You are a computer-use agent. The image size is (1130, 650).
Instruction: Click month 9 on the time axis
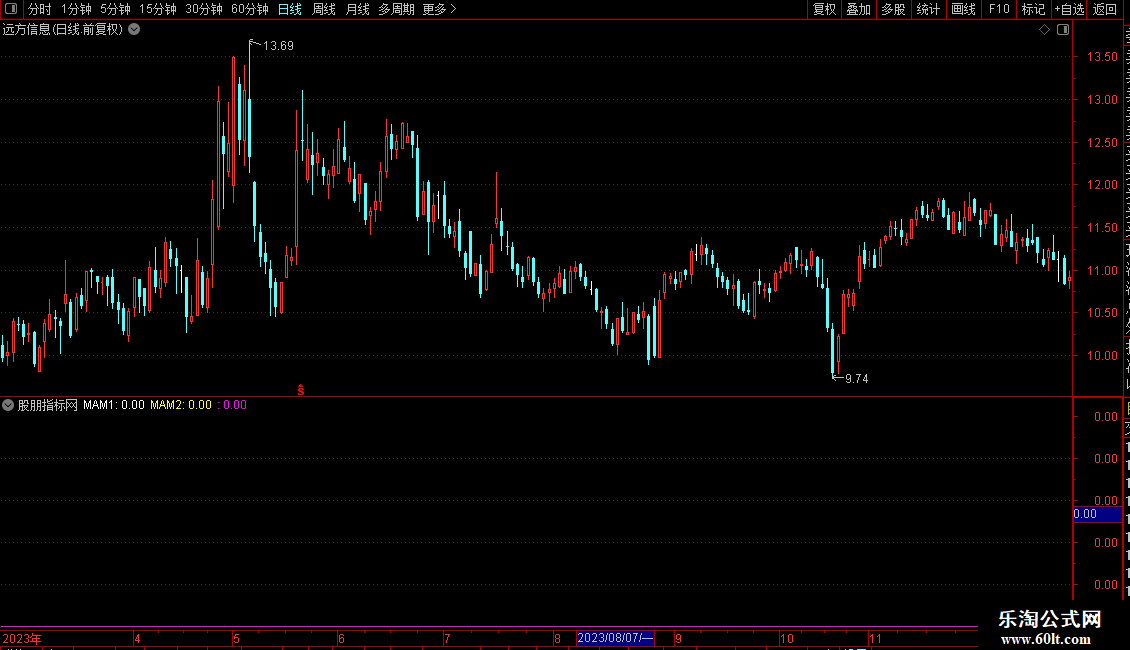(x=678, y=638)
